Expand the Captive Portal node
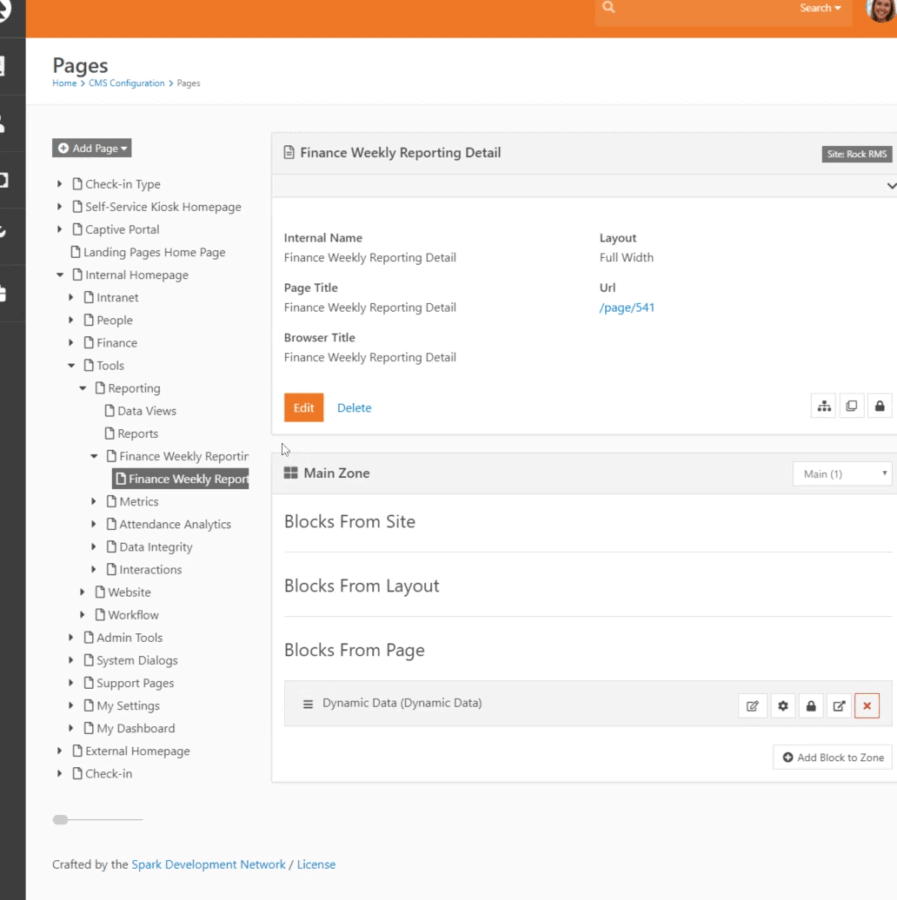The height and width of the screenshot is (900, 897). (60, 230)
